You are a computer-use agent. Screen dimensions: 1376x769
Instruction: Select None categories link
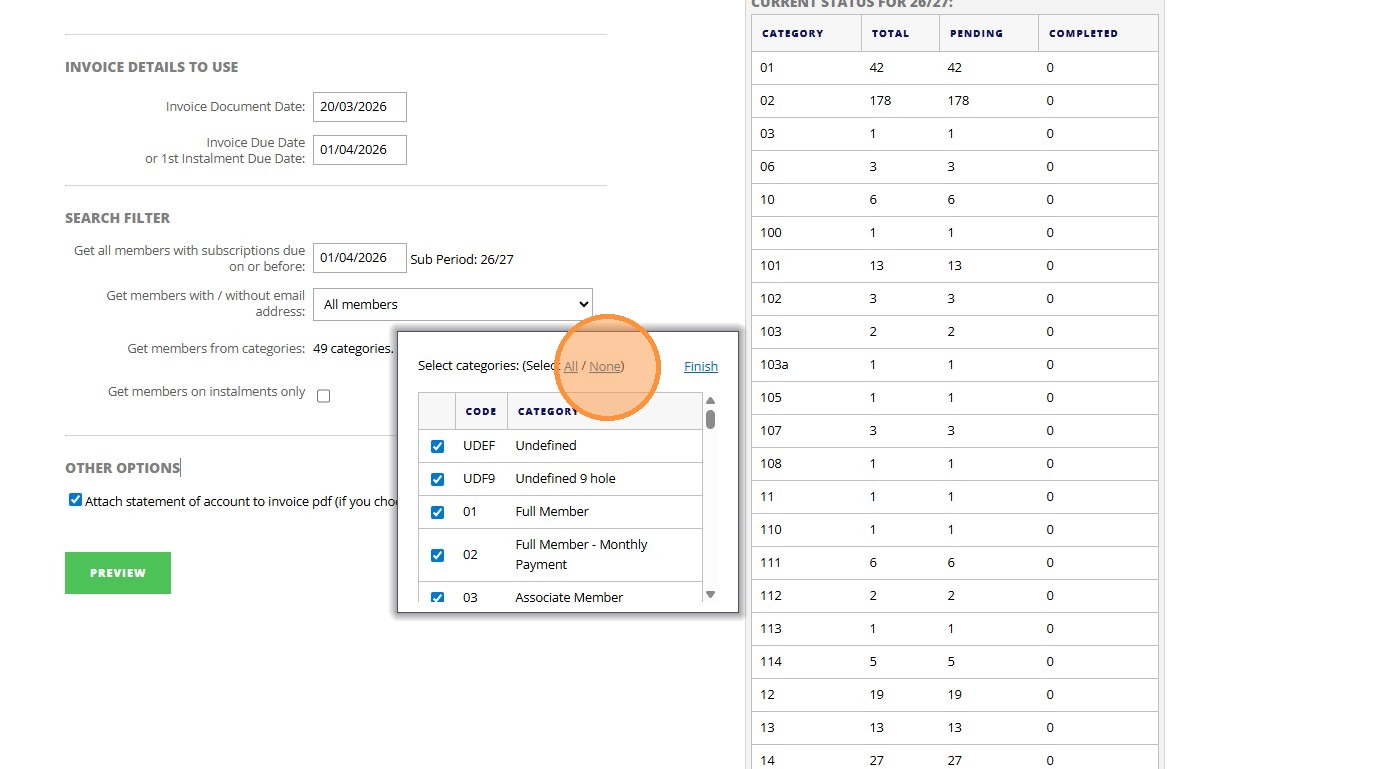tap(605, 367)
